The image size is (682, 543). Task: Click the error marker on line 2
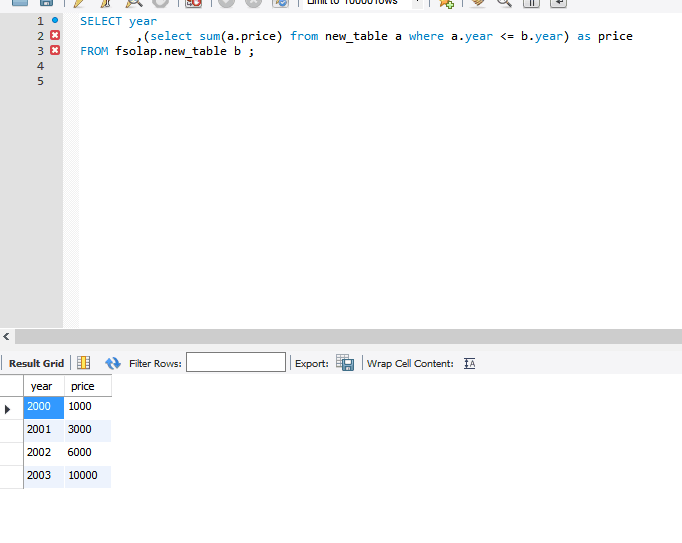[55, 35]
